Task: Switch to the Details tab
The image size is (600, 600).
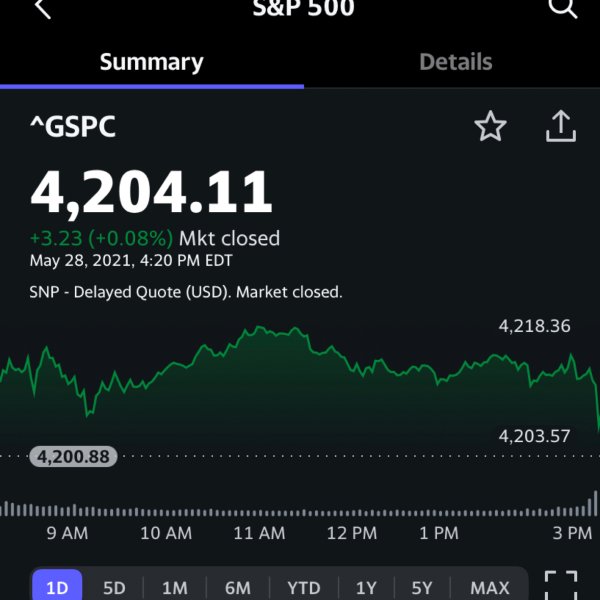Action: pos(455,62)
